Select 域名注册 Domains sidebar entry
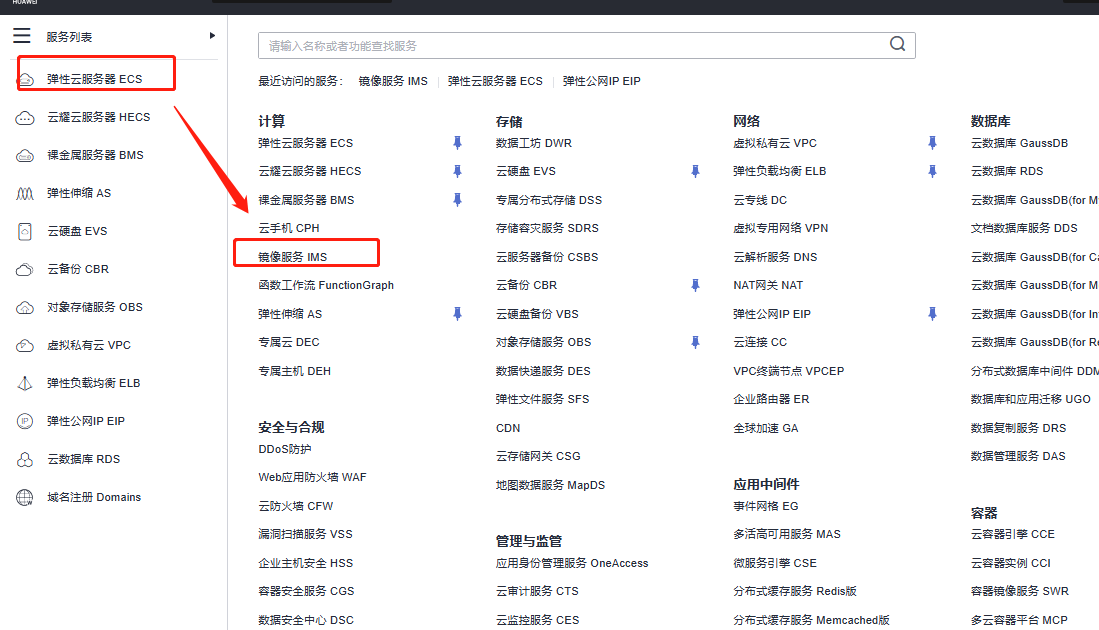1099x630 pixels. point(94,497)
